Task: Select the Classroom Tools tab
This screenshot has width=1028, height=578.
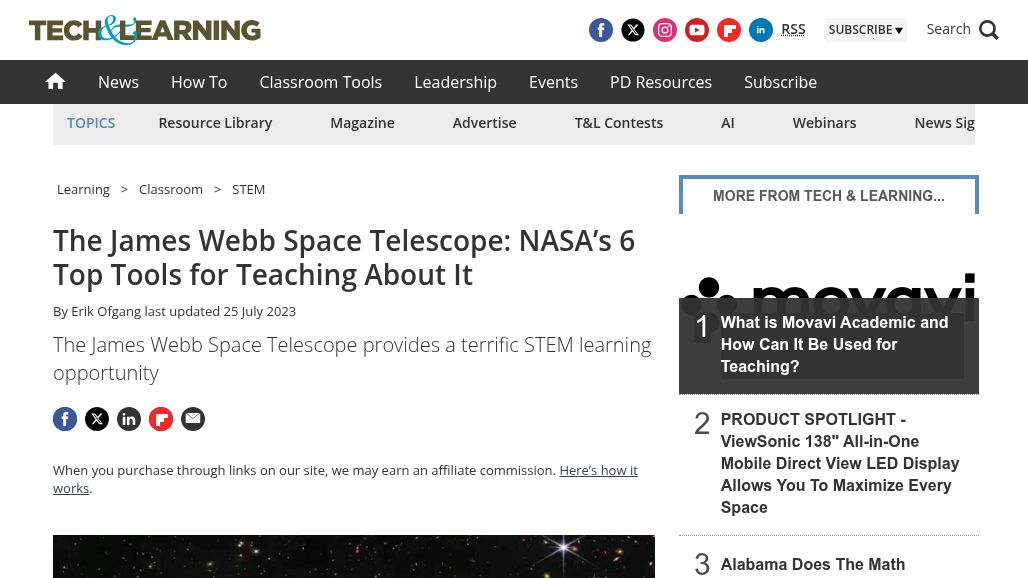Action: coord(320,82)
